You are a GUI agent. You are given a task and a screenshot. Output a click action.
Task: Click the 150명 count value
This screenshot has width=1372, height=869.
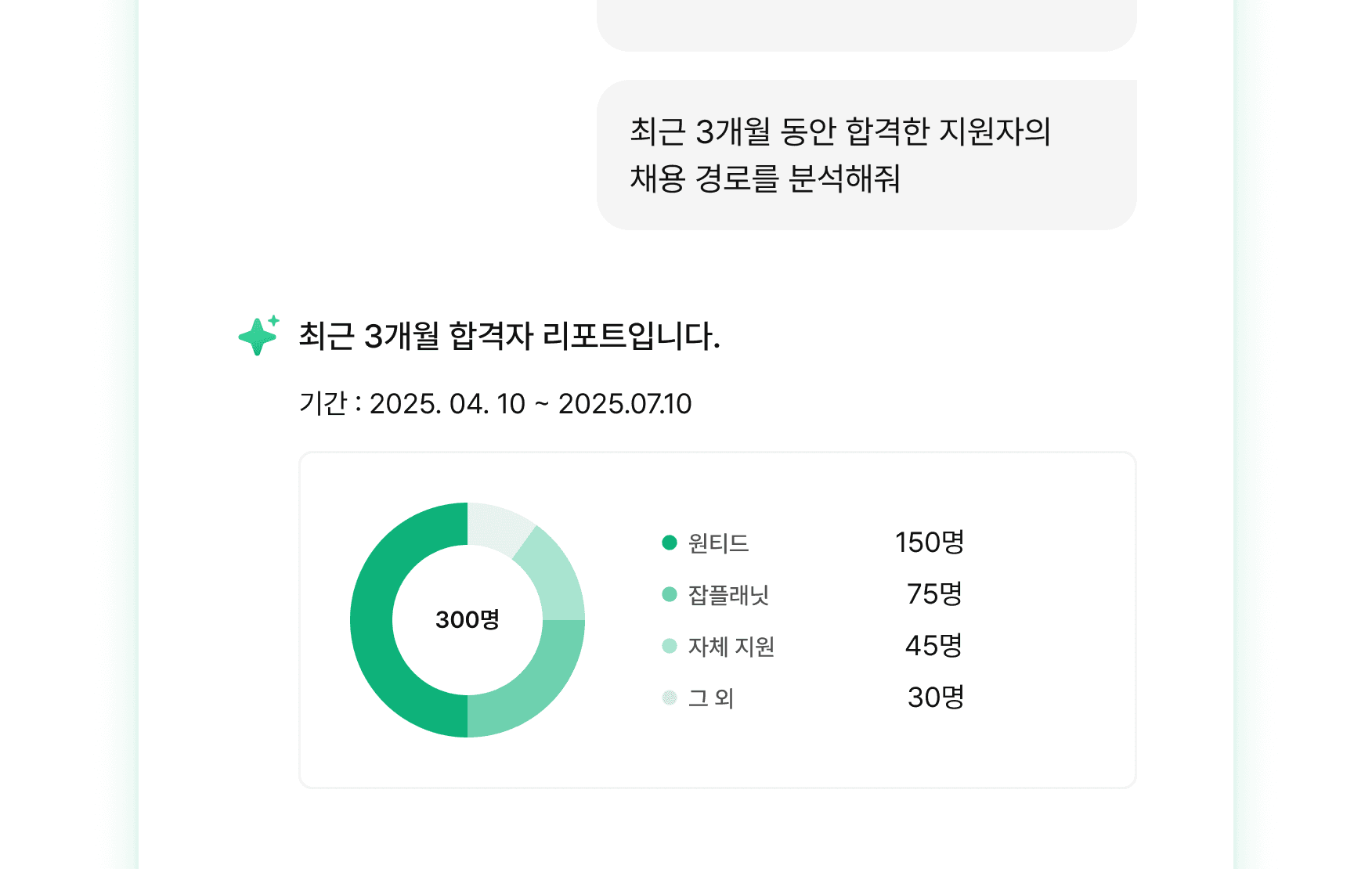pos(930,543)
